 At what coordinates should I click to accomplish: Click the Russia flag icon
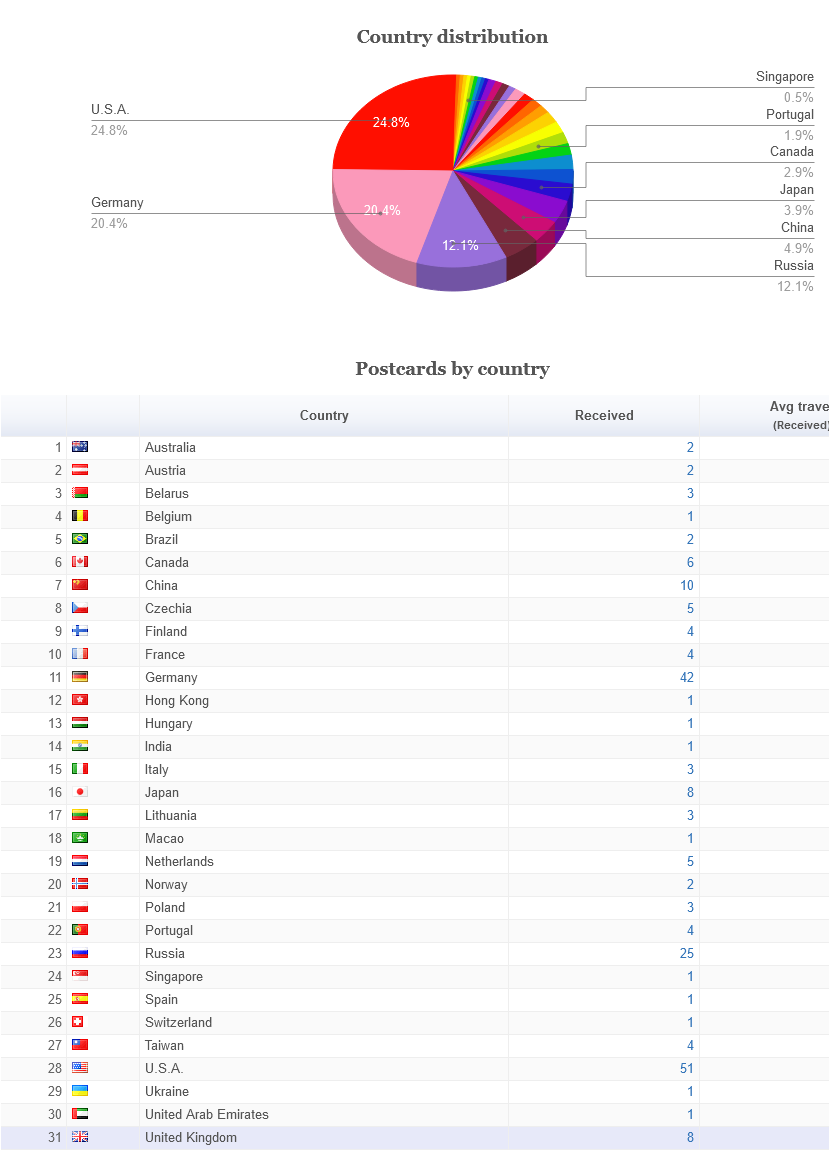80,953
